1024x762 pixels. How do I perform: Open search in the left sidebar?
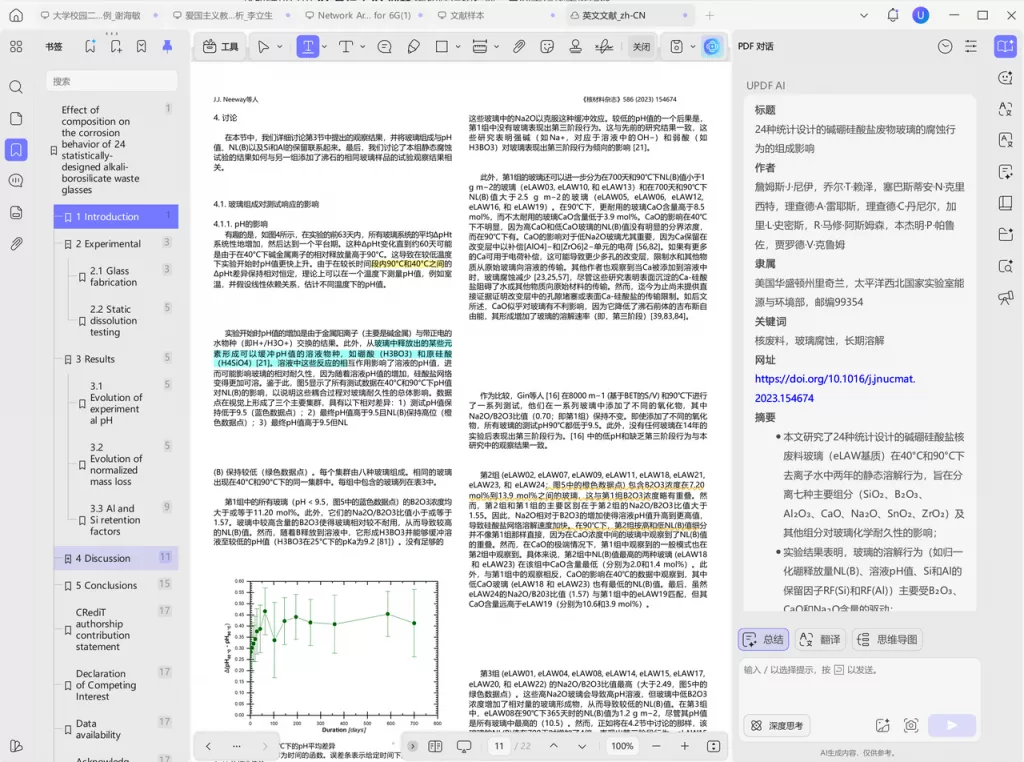pyautogui.click(x=16, y=86)
